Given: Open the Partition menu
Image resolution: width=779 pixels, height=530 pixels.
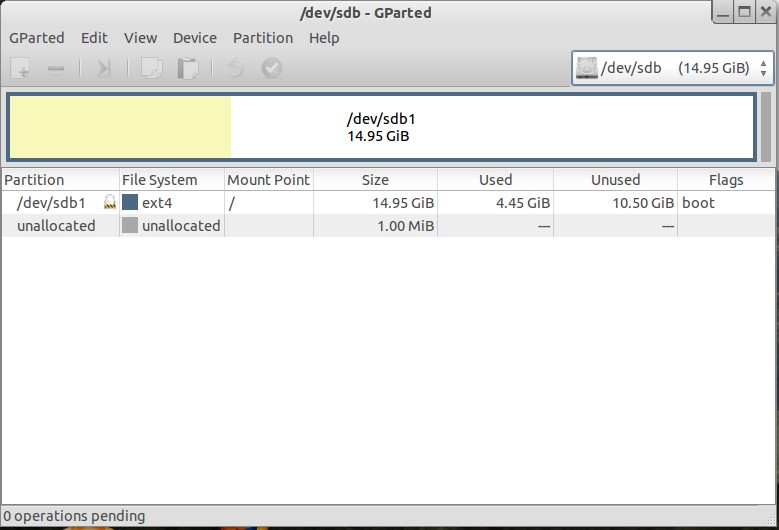Looking at the screenshot, I should (x=263, y=38).
